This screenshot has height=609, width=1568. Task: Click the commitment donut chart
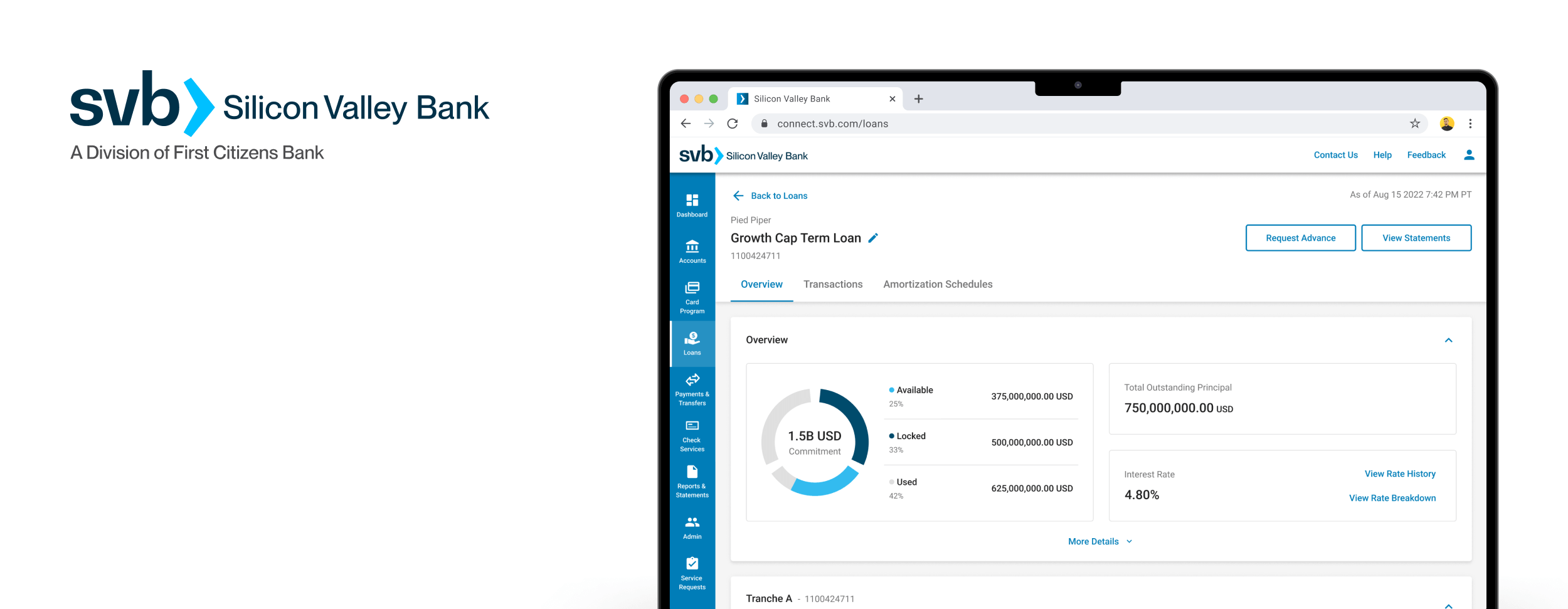(815, 442)
